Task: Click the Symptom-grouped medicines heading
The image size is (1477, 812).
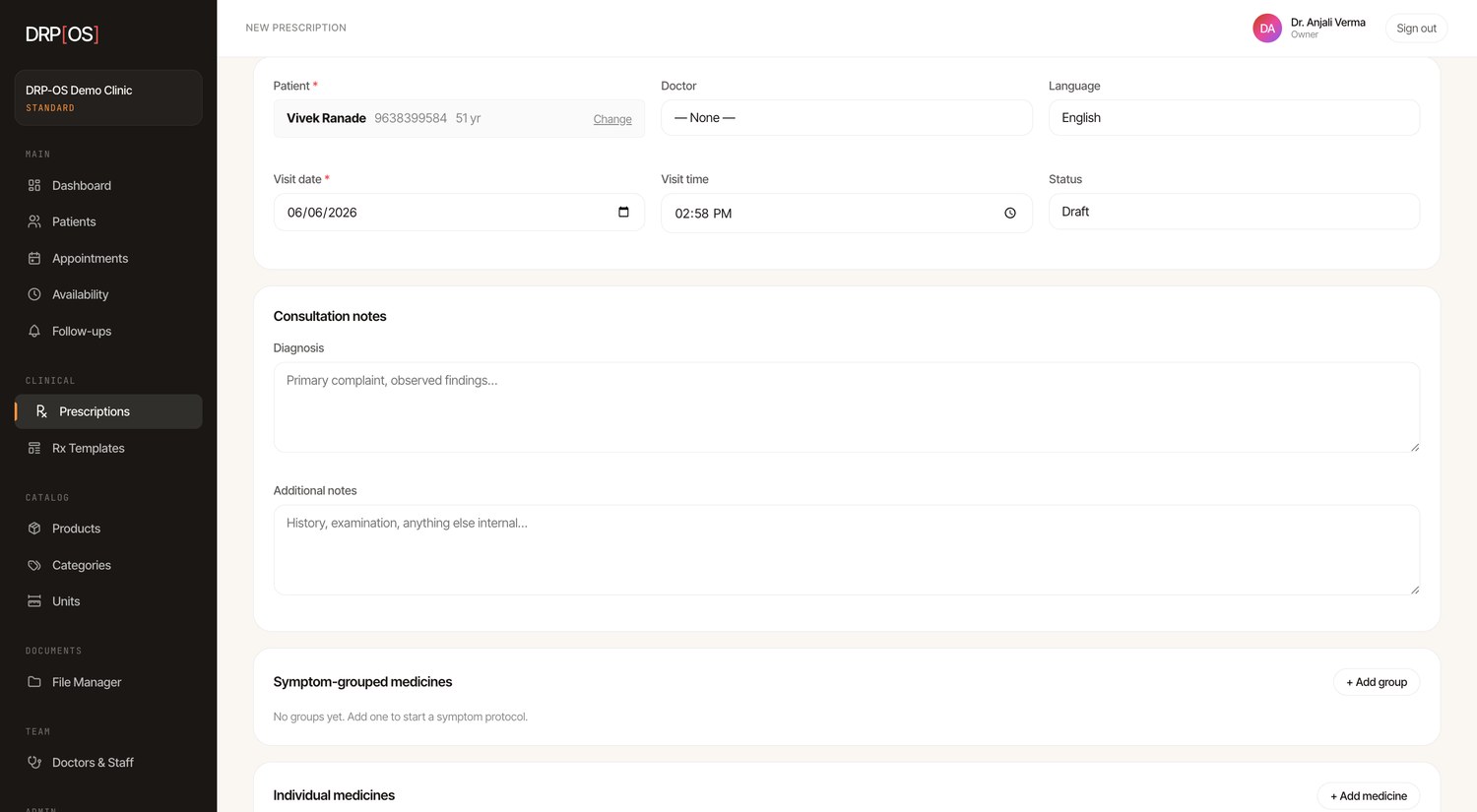Action: click(362, 682)
